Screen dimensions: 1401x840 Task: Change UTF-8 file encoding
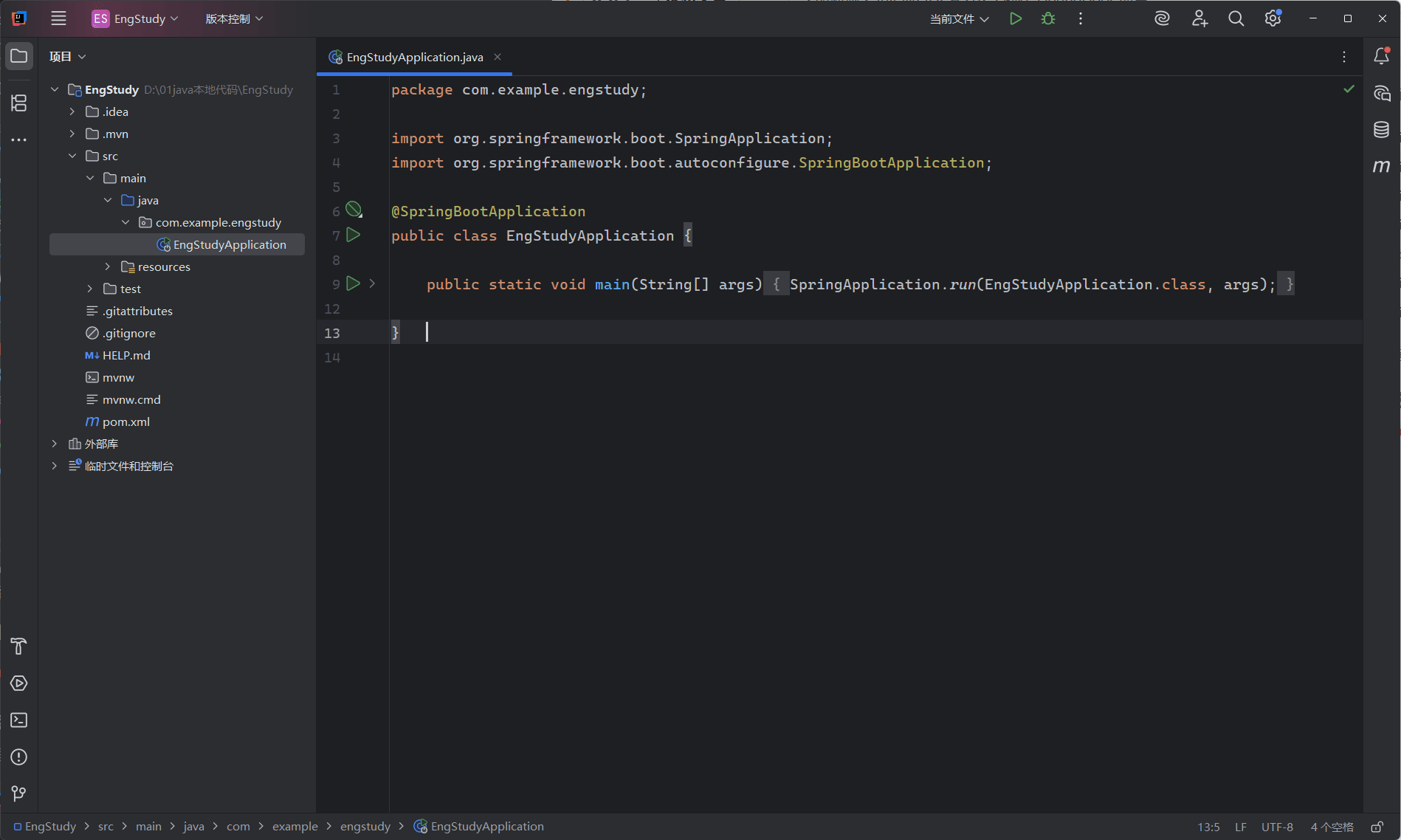pyautogui.click(x=1277, y=827)
